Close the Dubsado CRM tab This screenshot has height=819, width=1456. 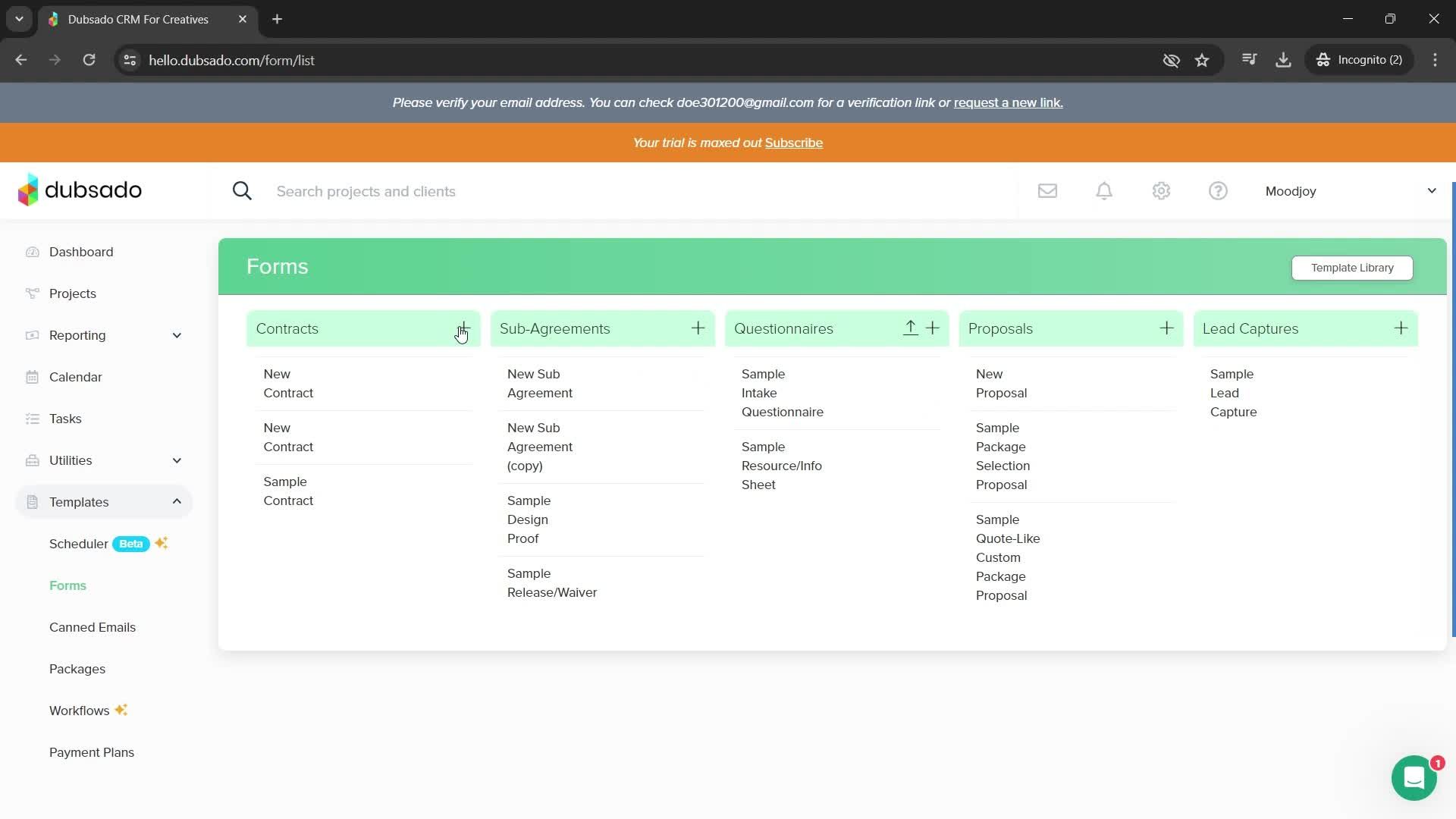243,19
